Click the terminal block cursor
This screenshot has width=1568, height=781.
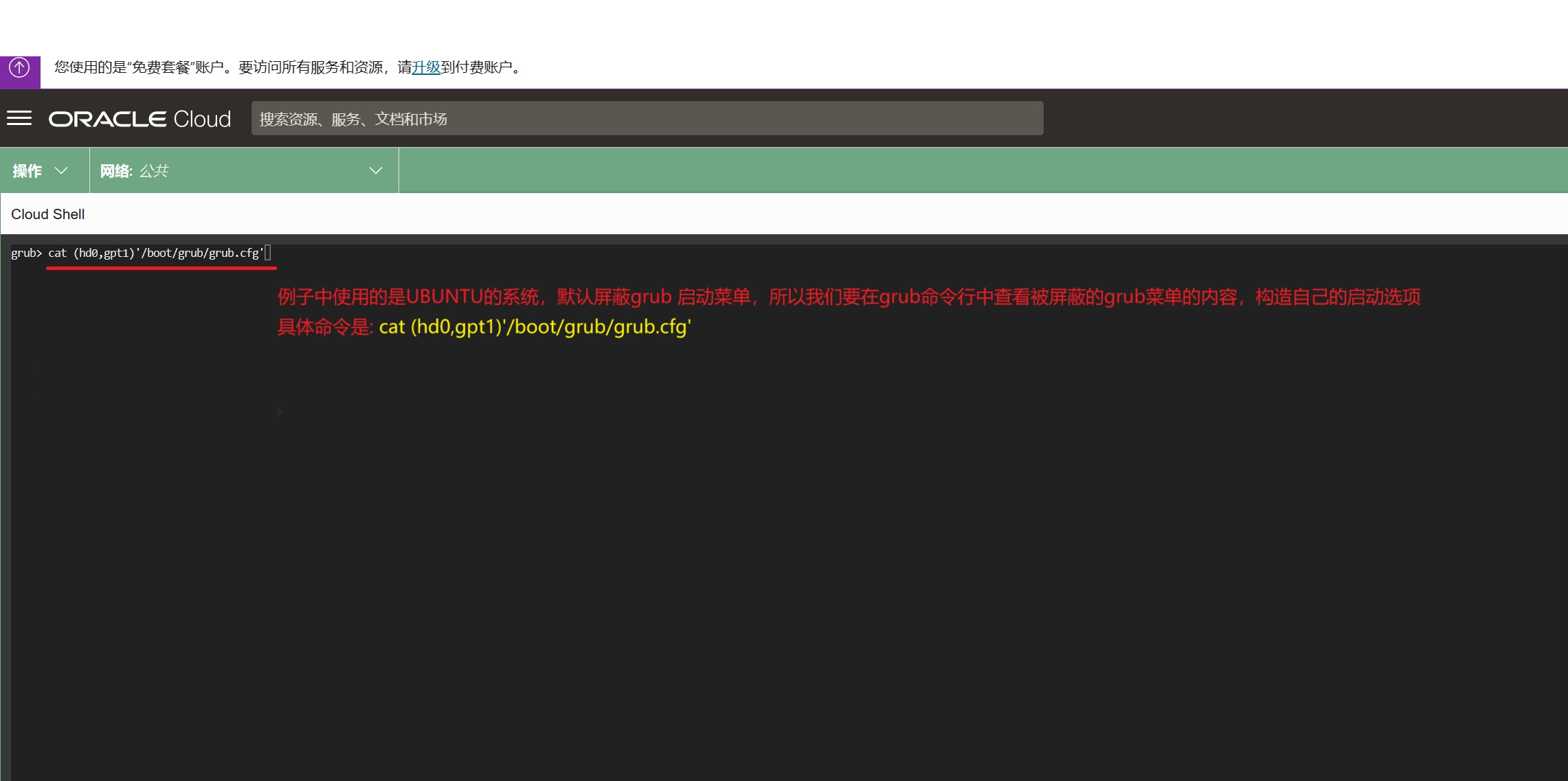pyautogui.click(x=268, y=253)
